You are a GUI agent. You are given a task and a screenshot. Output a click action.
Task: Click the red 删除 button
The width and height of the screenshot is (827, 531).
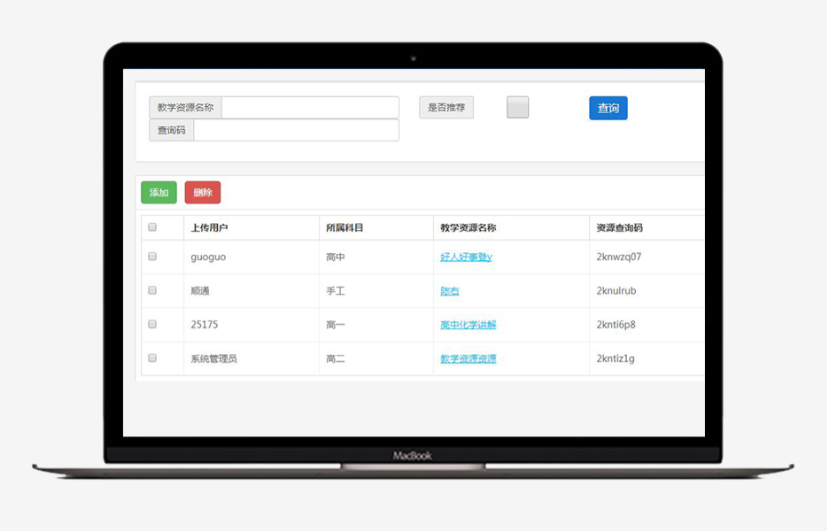coord(202,192)
